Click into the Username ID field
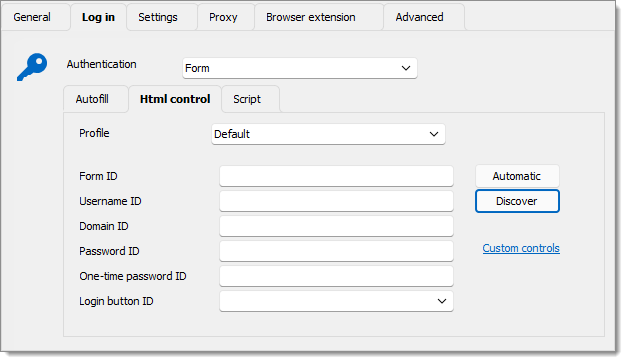 pos(336,201)
